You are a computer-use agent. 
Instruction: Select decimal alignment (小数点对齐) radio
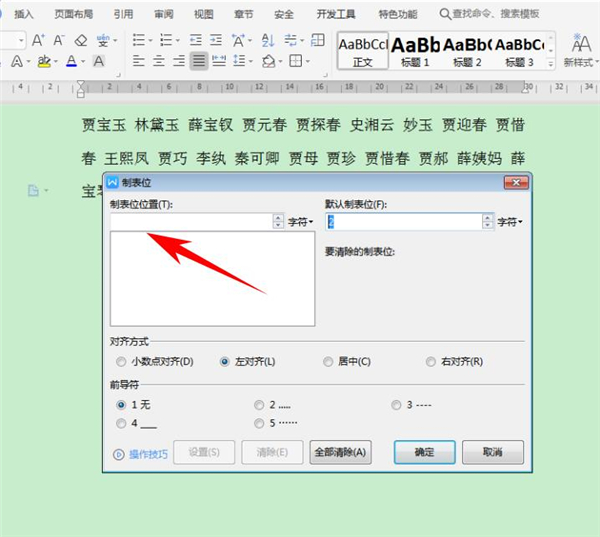pyautogui.click(x=121, y=362)
